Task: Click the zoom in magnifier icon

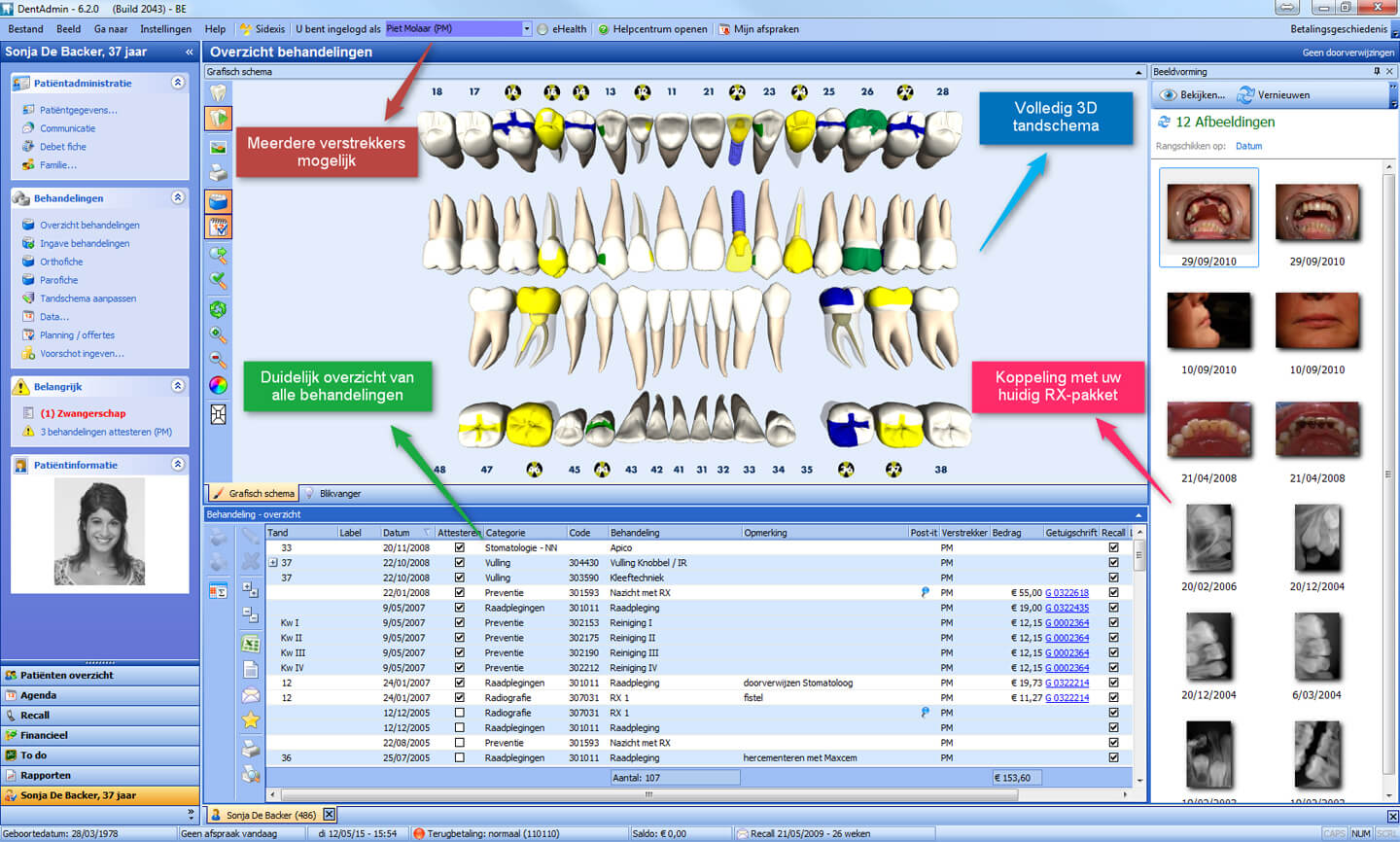Action: click(x=218, y=335)
